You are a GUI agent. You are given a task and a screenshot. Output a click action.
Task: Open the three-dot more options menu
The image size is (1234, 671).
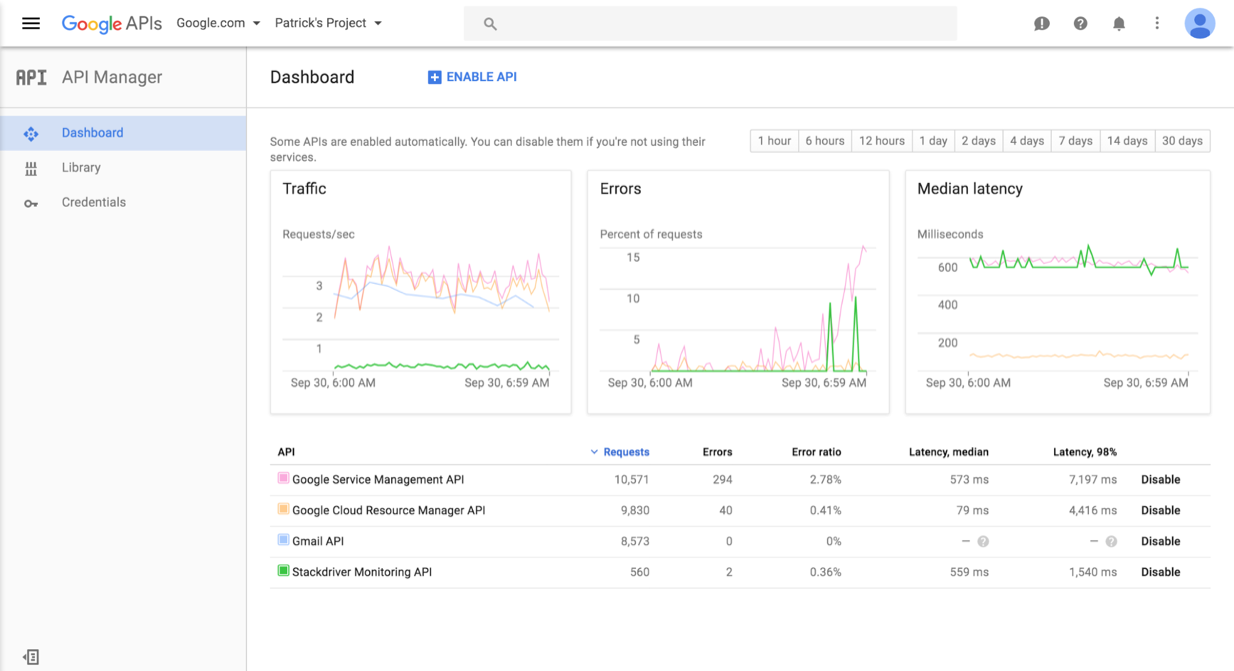[1157, 24]
